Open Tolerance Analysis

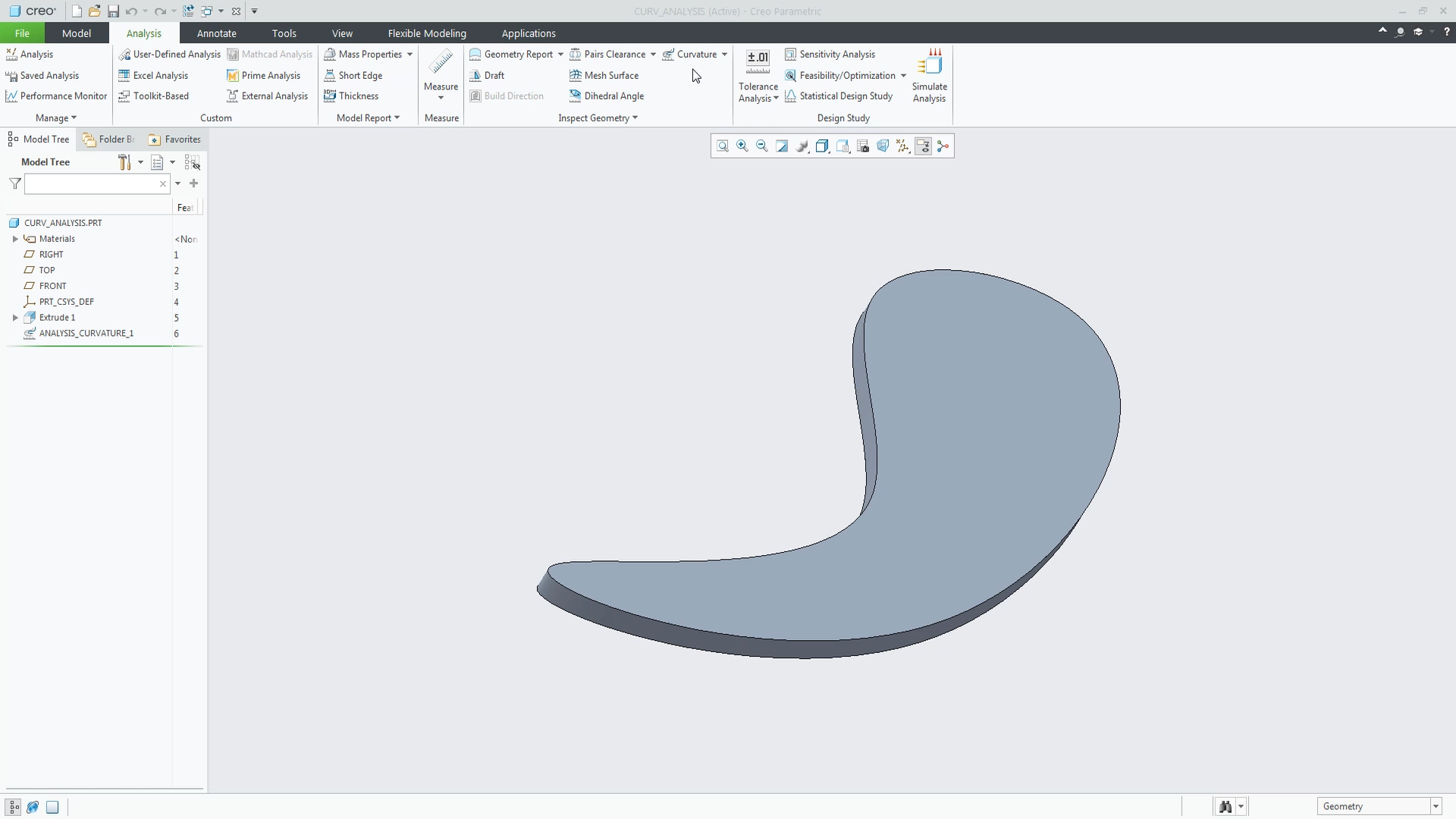(x=758, y=76)
